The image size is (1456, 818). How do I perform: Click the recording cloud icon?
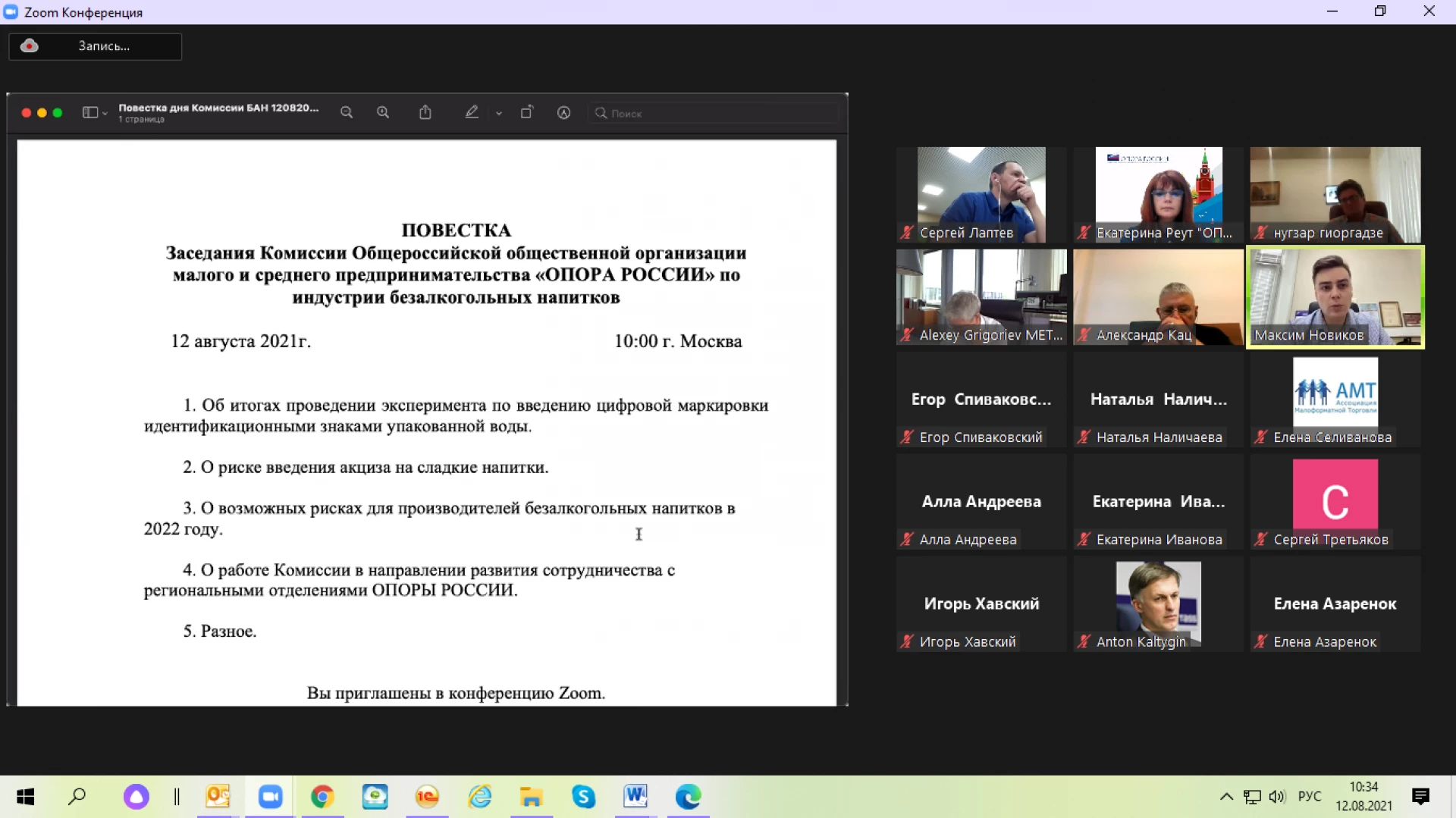point(29,46)
